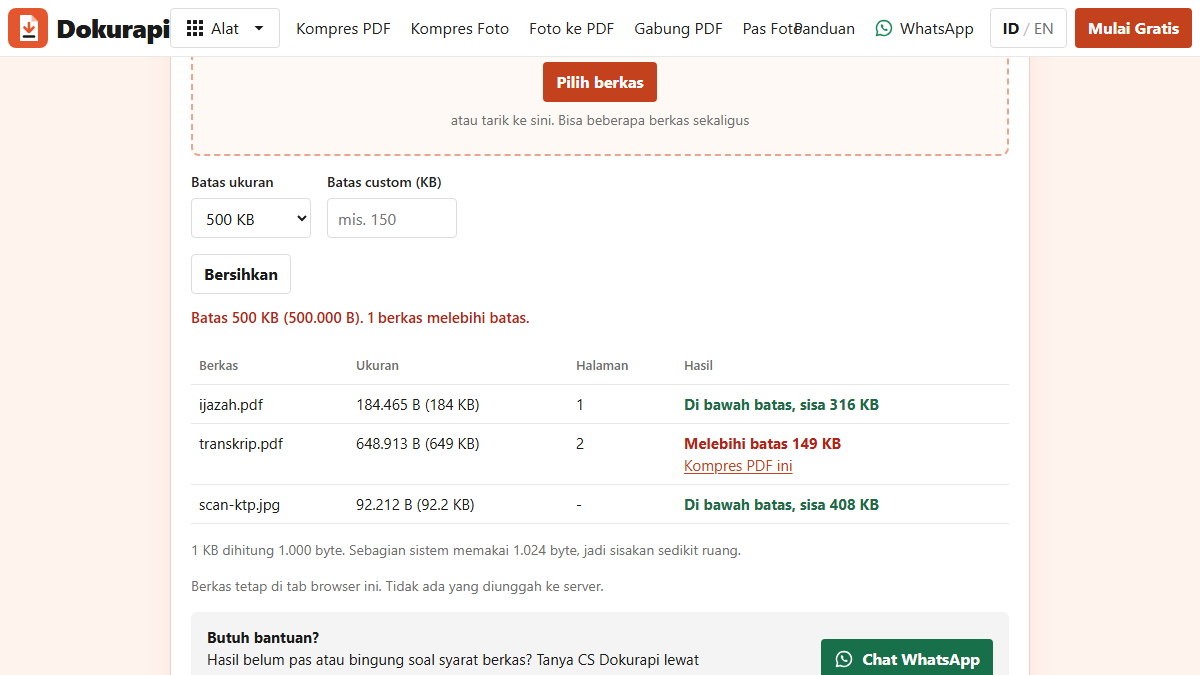
Task: Click the 'Batas ukuran' label
Action: pyautogui.click(x=232, y=182)
